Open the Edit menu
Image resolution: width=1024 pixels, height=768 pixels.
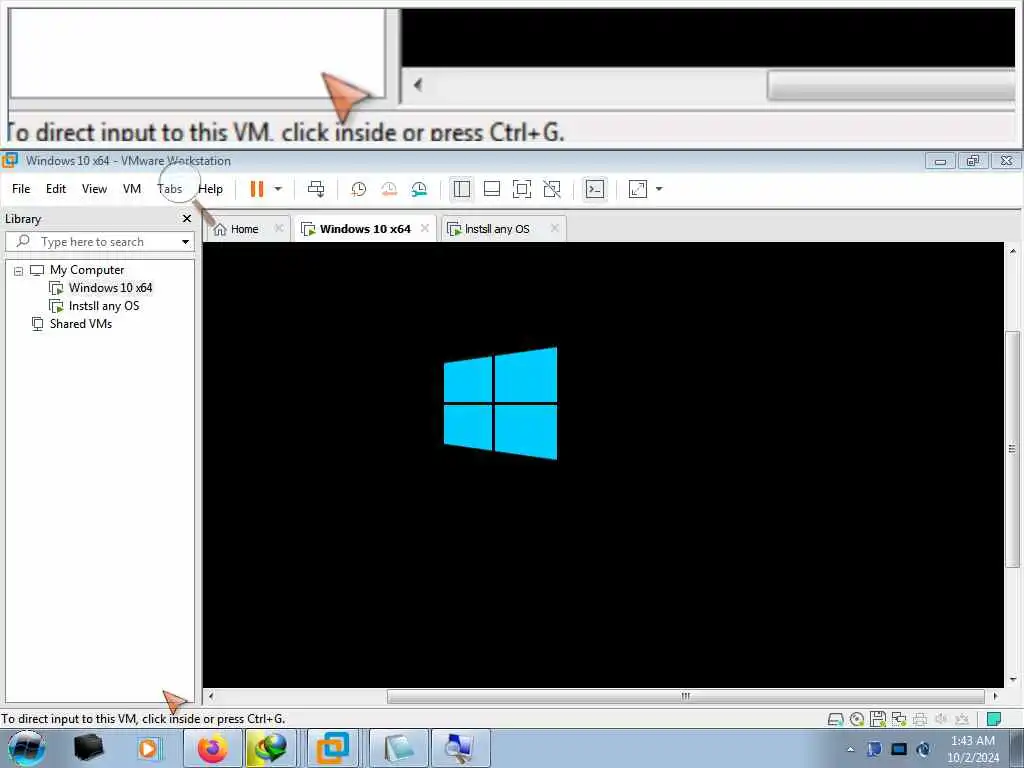(56, 189)
